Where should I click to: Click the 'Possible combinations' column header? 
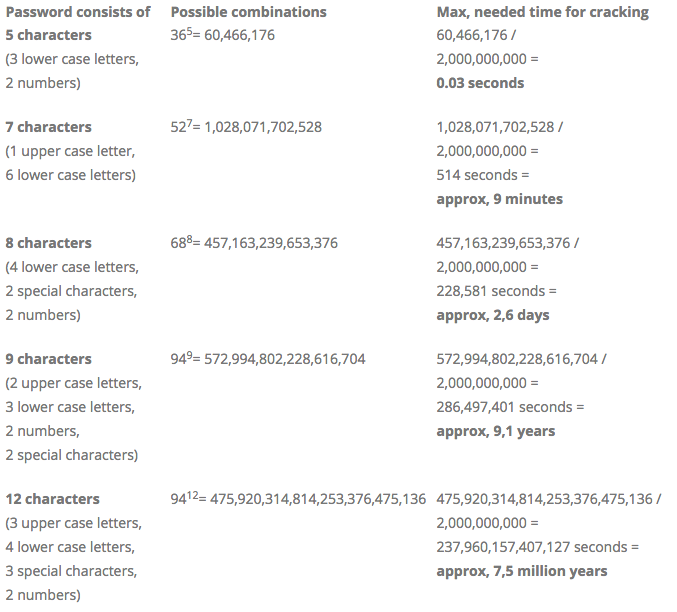(249, 12)
